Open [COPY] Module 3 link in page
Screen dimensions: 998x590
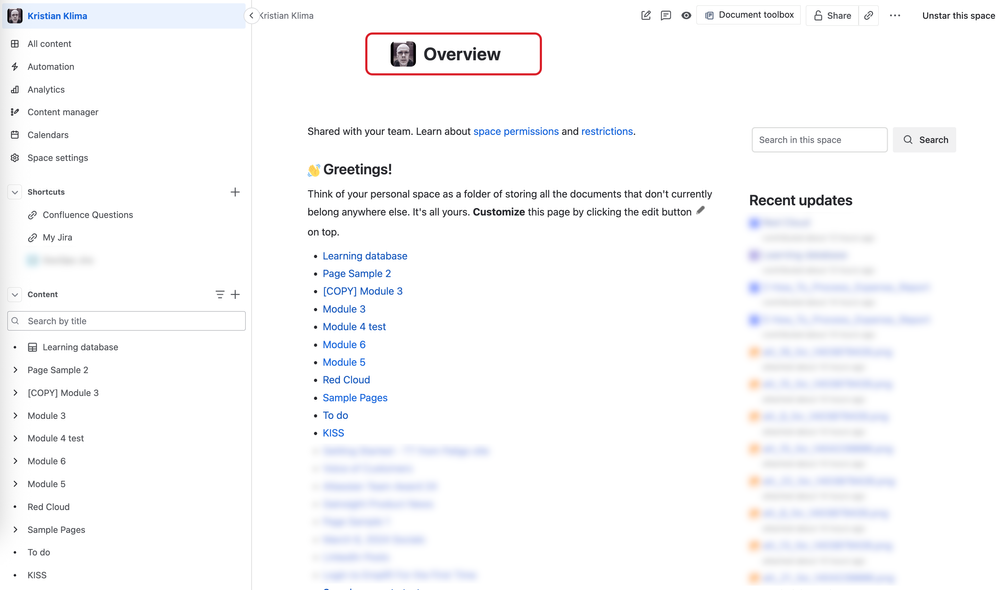(x=362, y=291)
